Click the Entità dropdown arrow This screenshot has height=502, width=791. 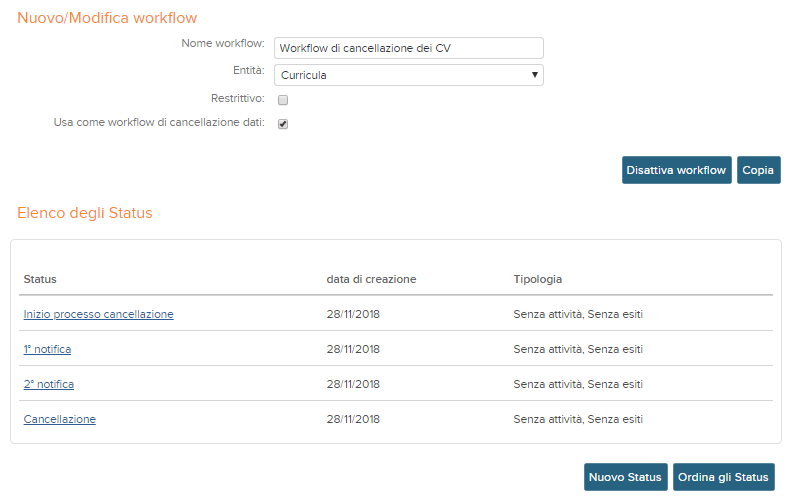(x=534, y=75)
